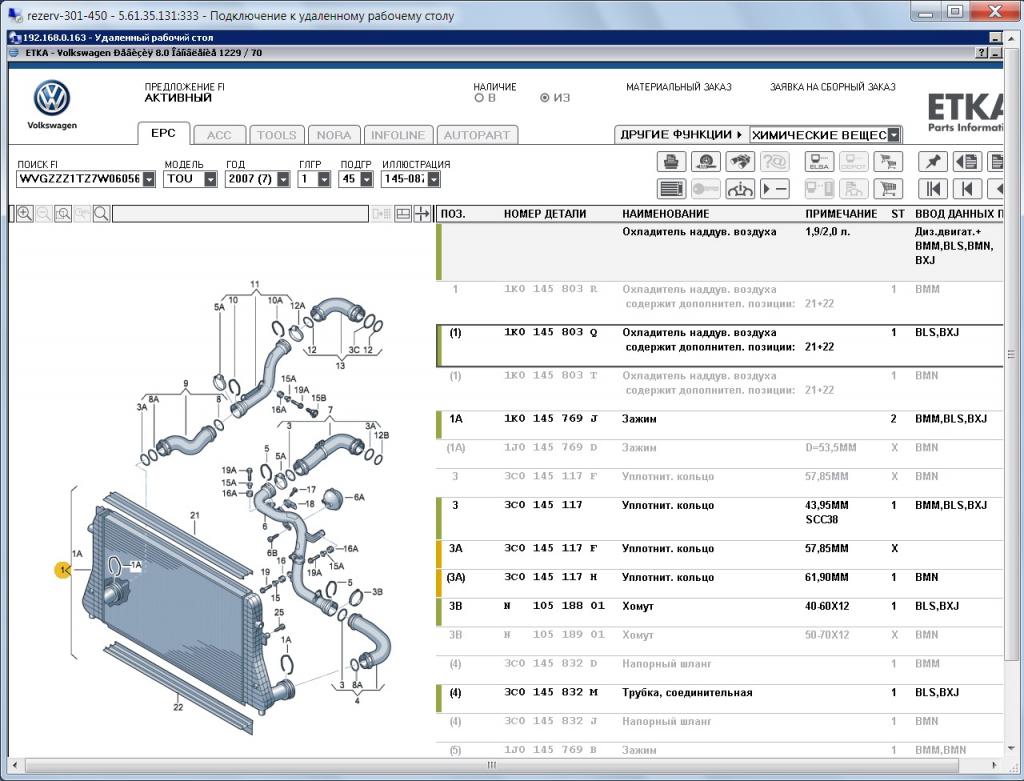1024x781 pixels.
Task: Click the НОМЕР ДЕТАЛИ column header
Action: pos(545,214)
